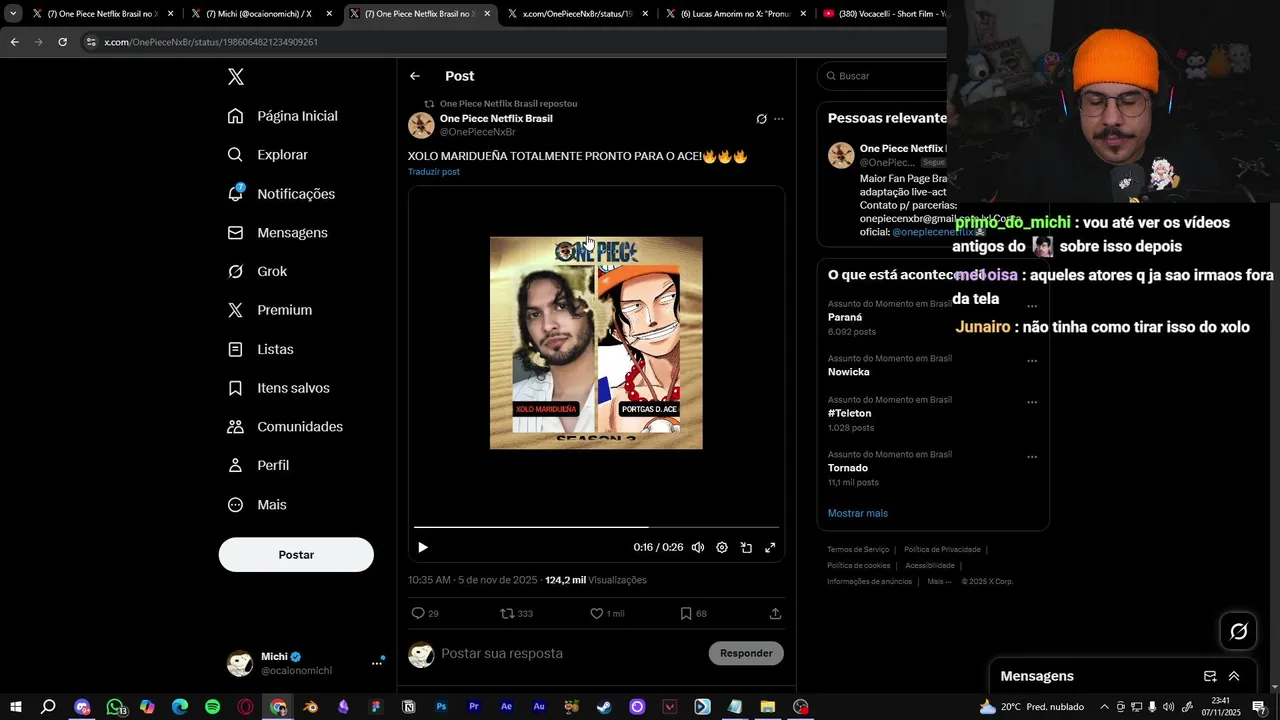Screen dimensions: 1280x720
Task: Click Traduzir post link
Action: pyautogui.click(x=434, y=172)
